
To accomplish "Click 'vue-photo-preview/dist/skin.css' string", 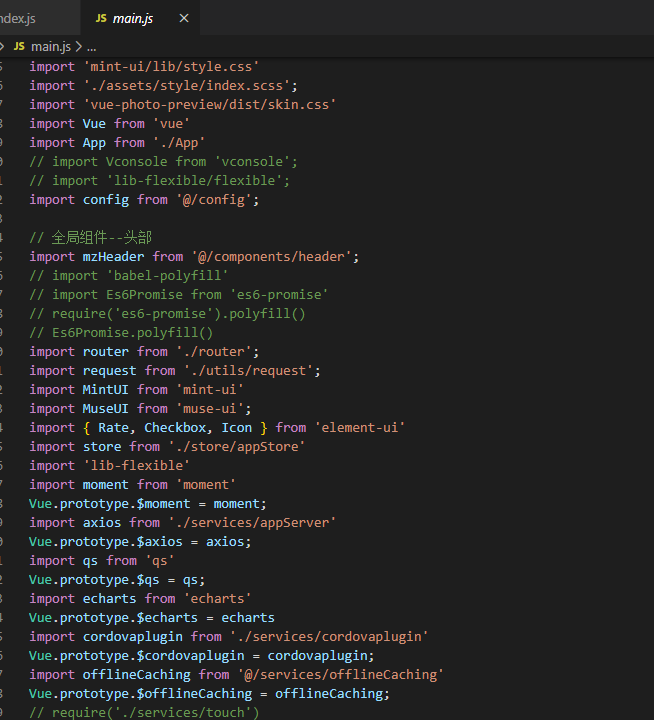I will (x=209, y=105).
